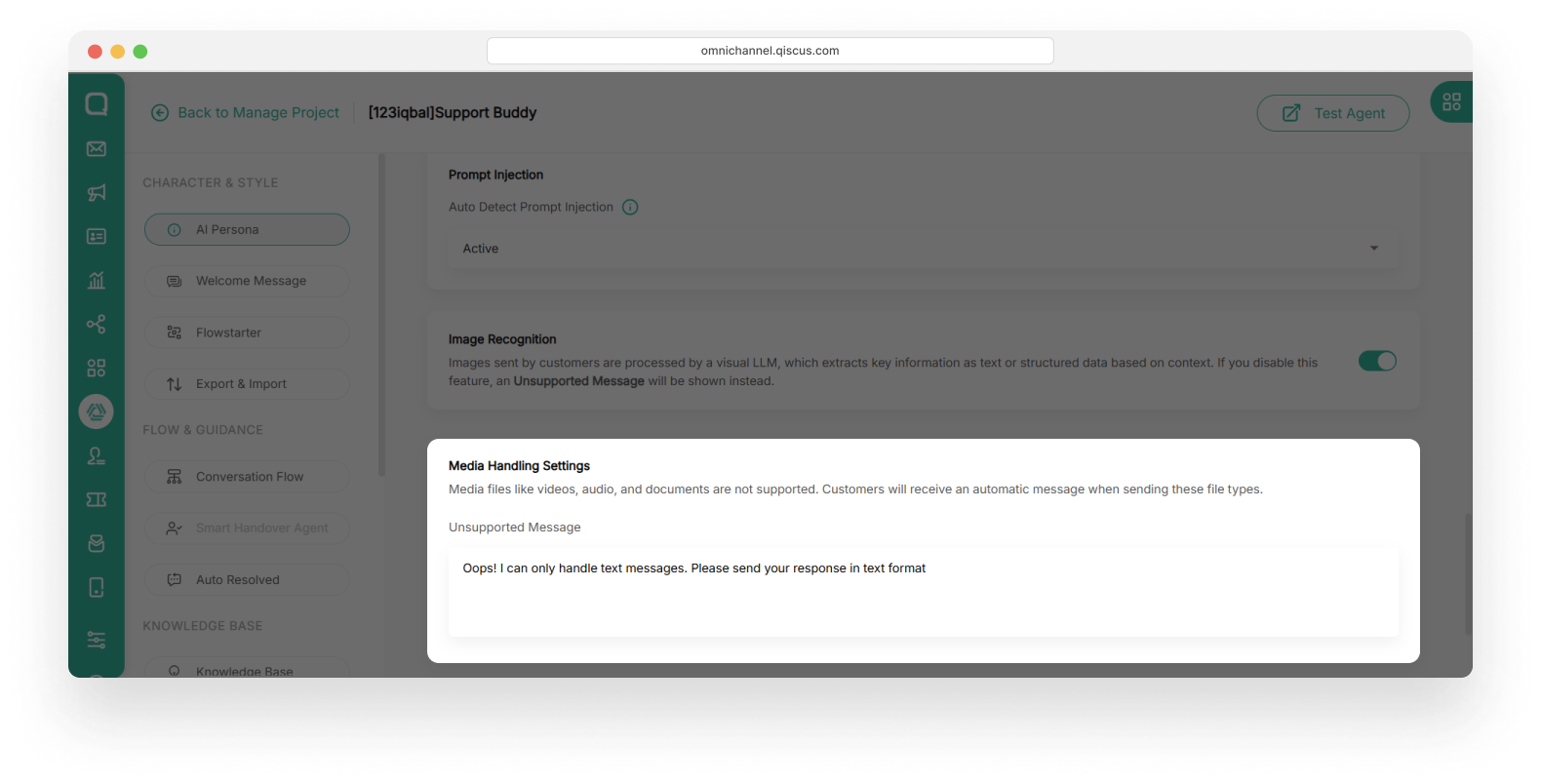Go to Export & Import section
Viewport: 1541px width, 784px height.
[247, 384]
